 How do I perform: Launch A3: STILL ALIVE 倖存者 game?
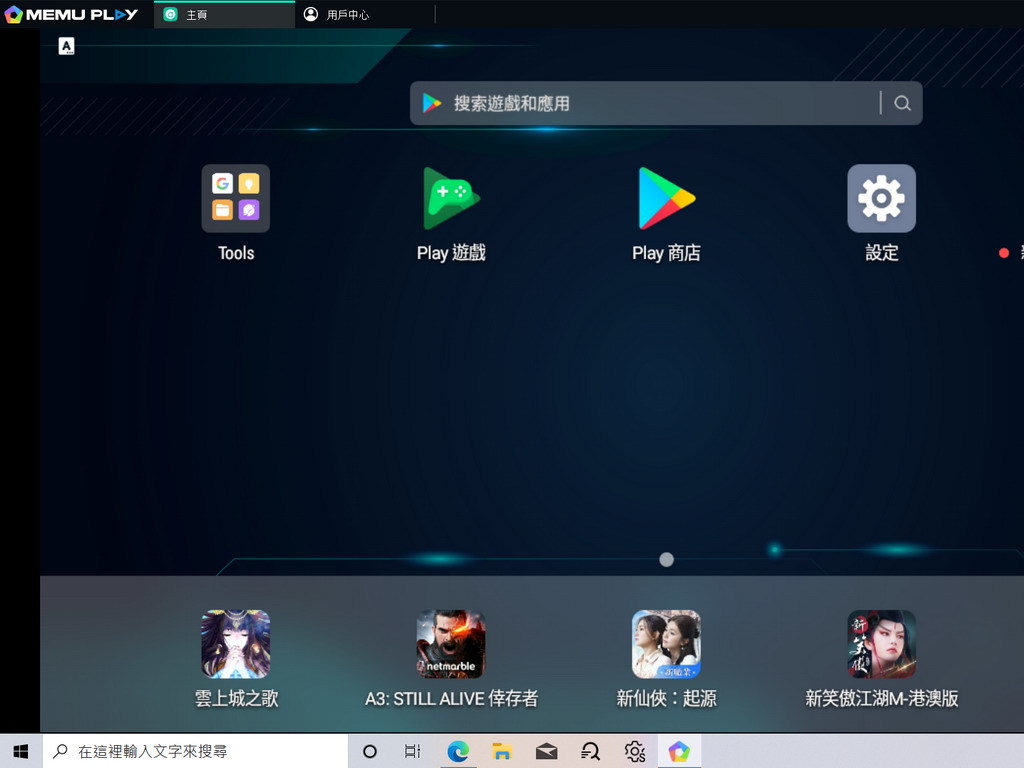click(451, 645)
